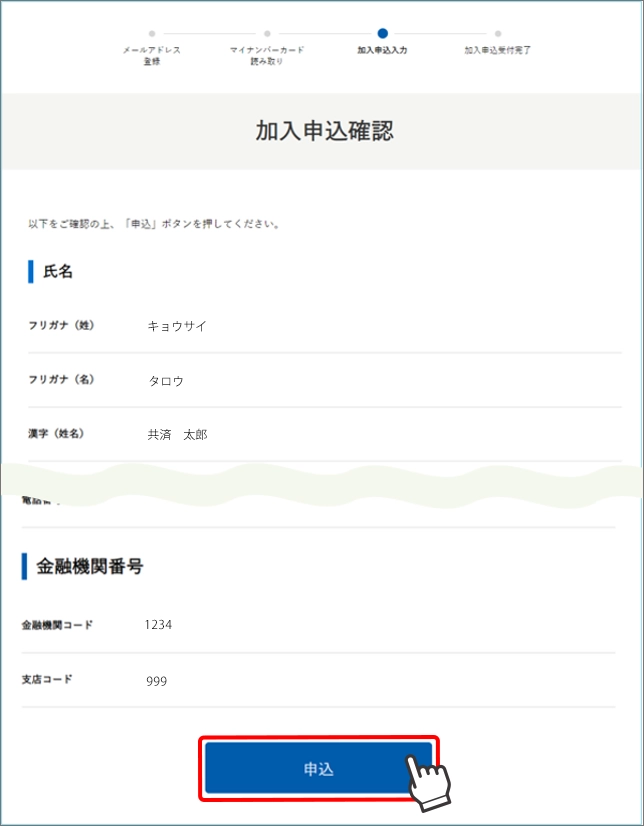Click the blue bar beside 氏名 heading
The image size is (644, 826).
click(x=31, y=271)
